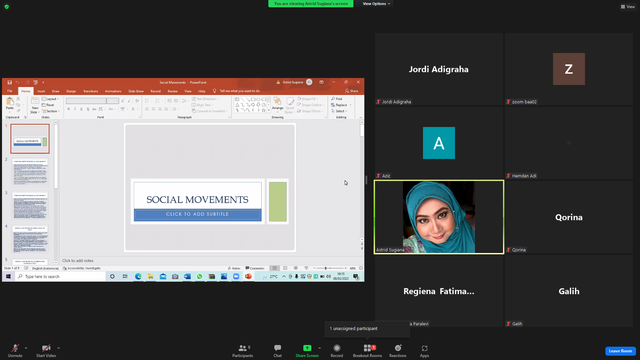Open Shape Fill dropdown
This screenshot has width=640, height=360.
[309, 99]
